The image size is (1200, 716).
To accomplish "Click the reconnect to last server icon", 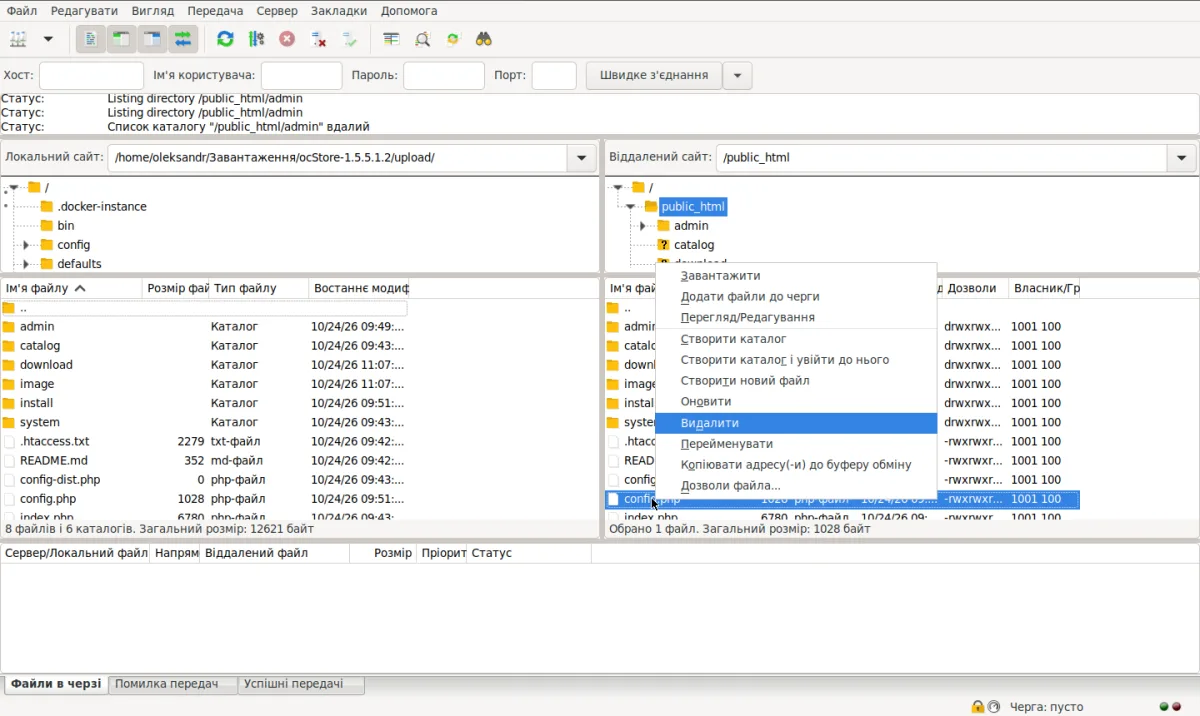I will pos(349,39).
